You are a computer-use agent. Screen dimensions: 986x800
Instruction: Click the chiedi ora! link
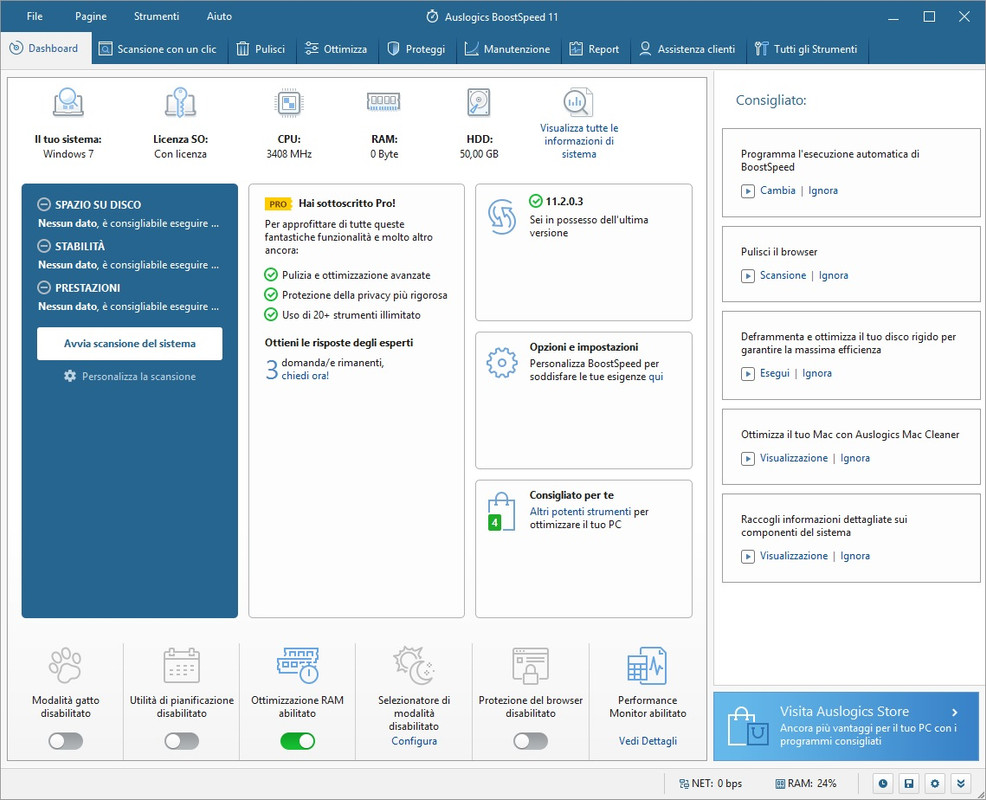(x=305, y=375)
